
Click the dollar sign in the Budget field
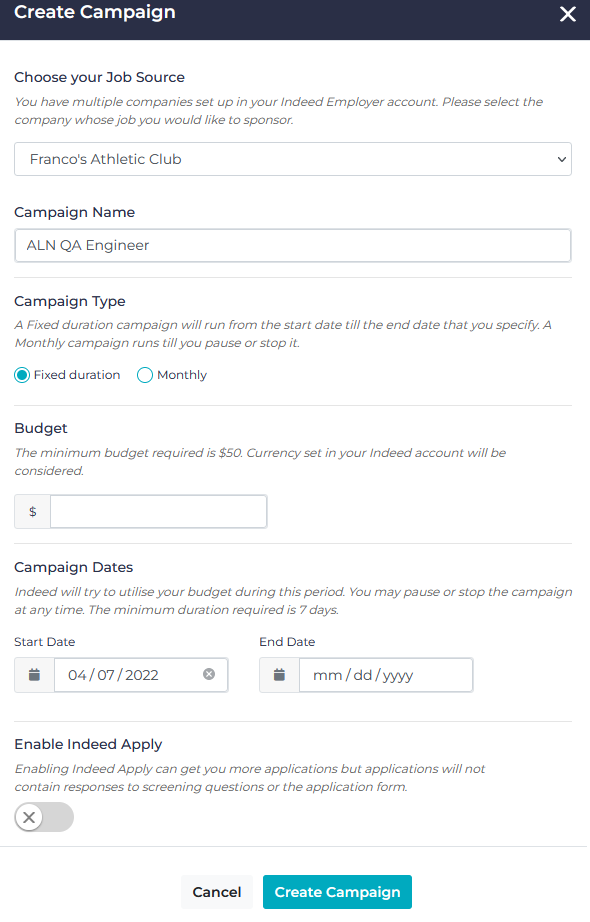31,511
